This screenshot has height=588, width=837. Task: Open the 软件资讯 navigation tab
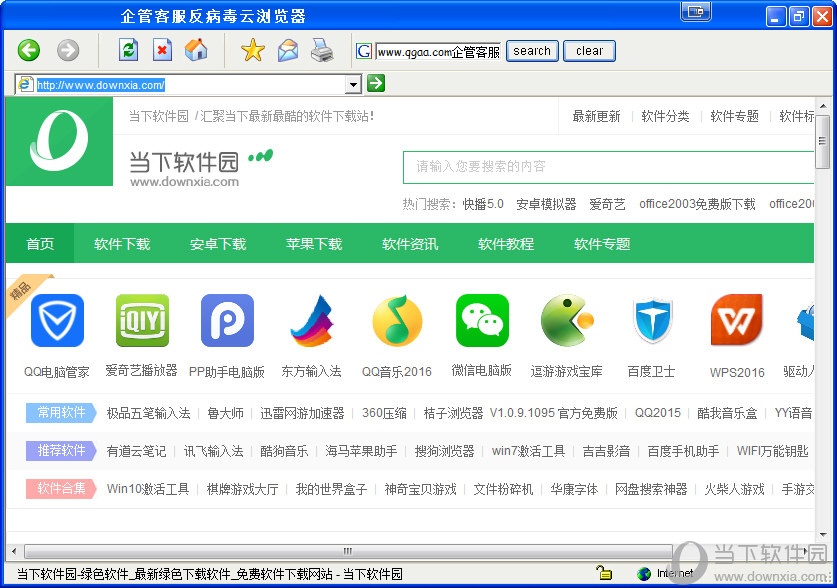(x=410, y=243)
